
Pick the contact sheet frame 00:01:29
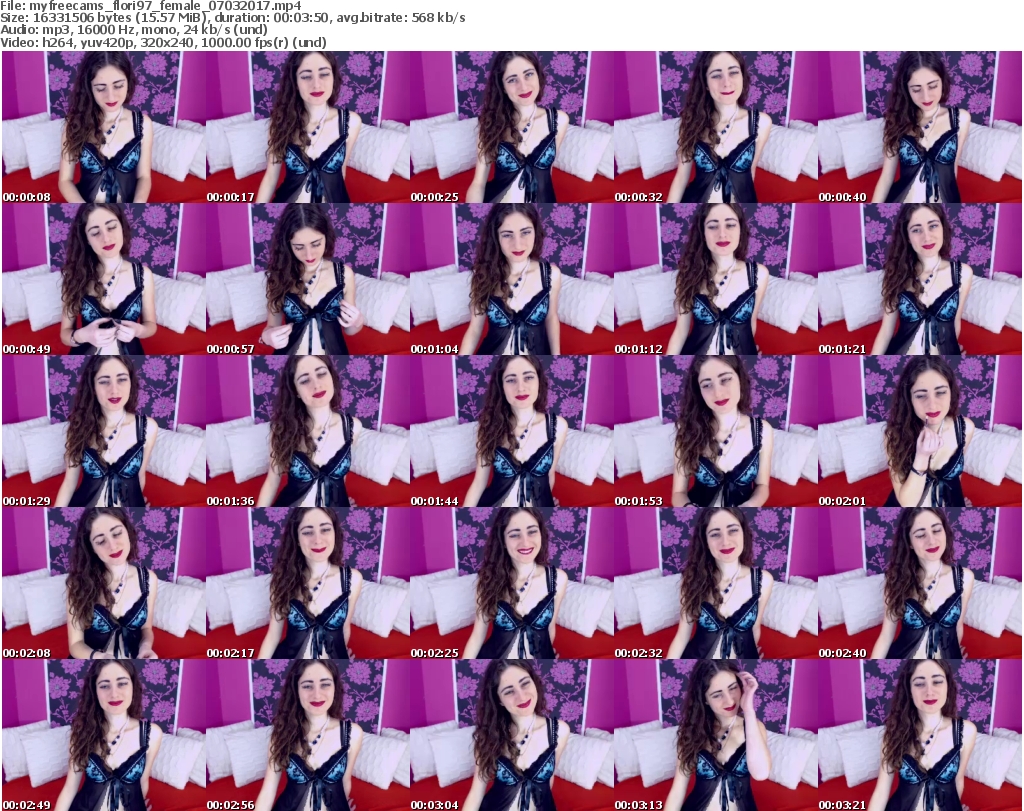(104, 431)
